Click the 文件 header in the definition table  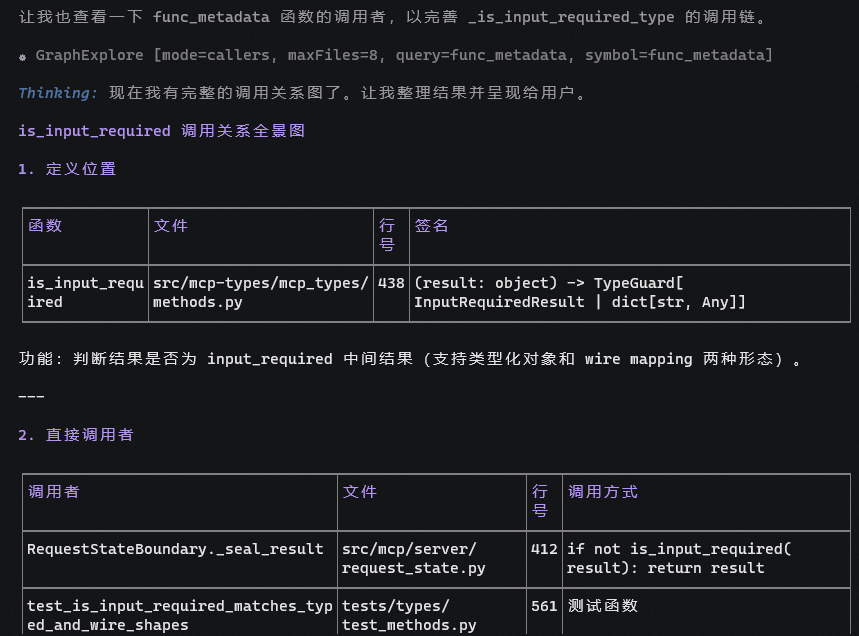pyautogui.click(x=170, y=226)
